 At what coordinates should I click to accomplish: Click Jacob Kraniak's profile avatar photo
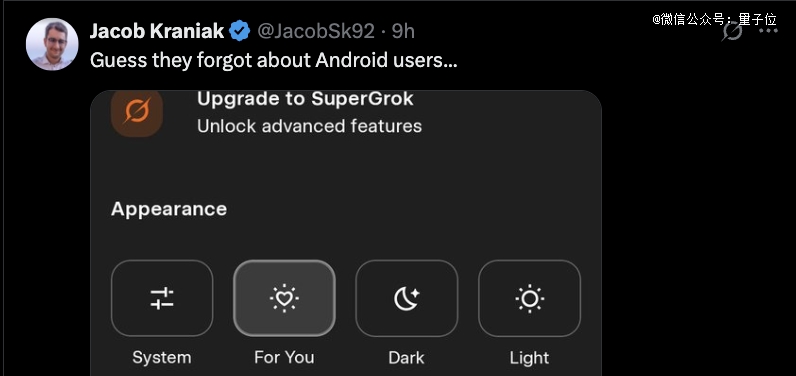tap(52, 44)
